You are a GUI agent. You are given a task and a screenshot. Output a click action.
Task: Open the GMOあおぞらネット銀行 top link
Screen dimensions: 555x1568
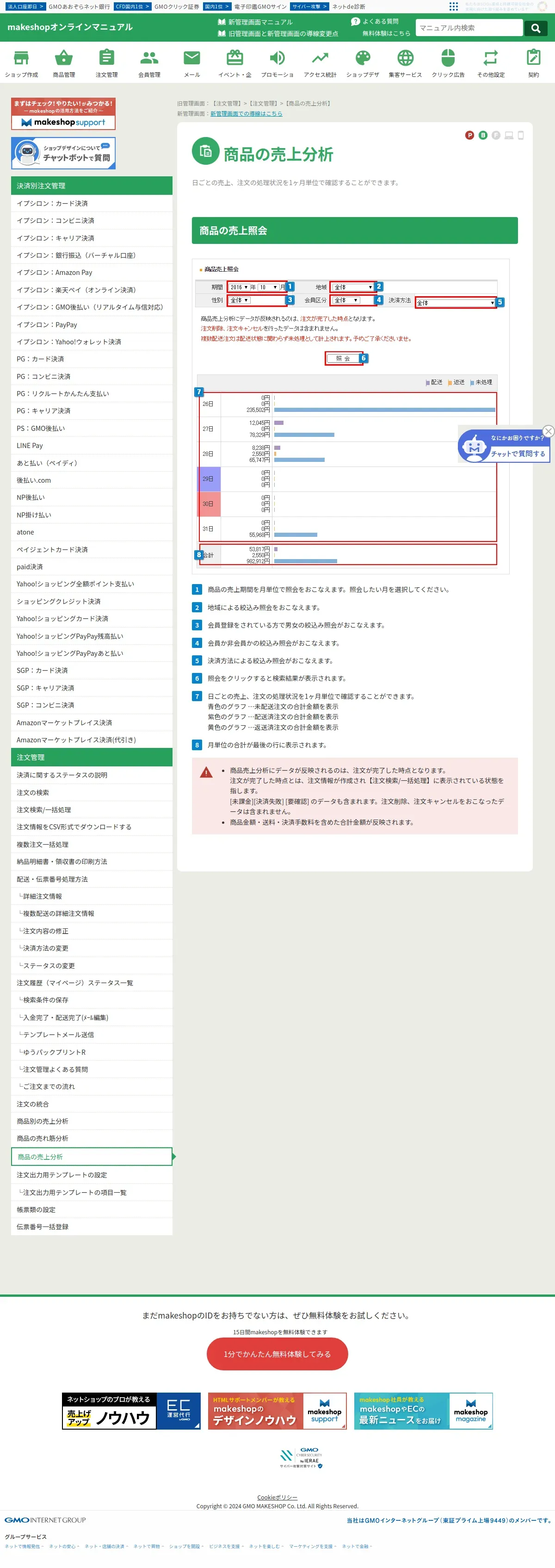tap(79, 6)
